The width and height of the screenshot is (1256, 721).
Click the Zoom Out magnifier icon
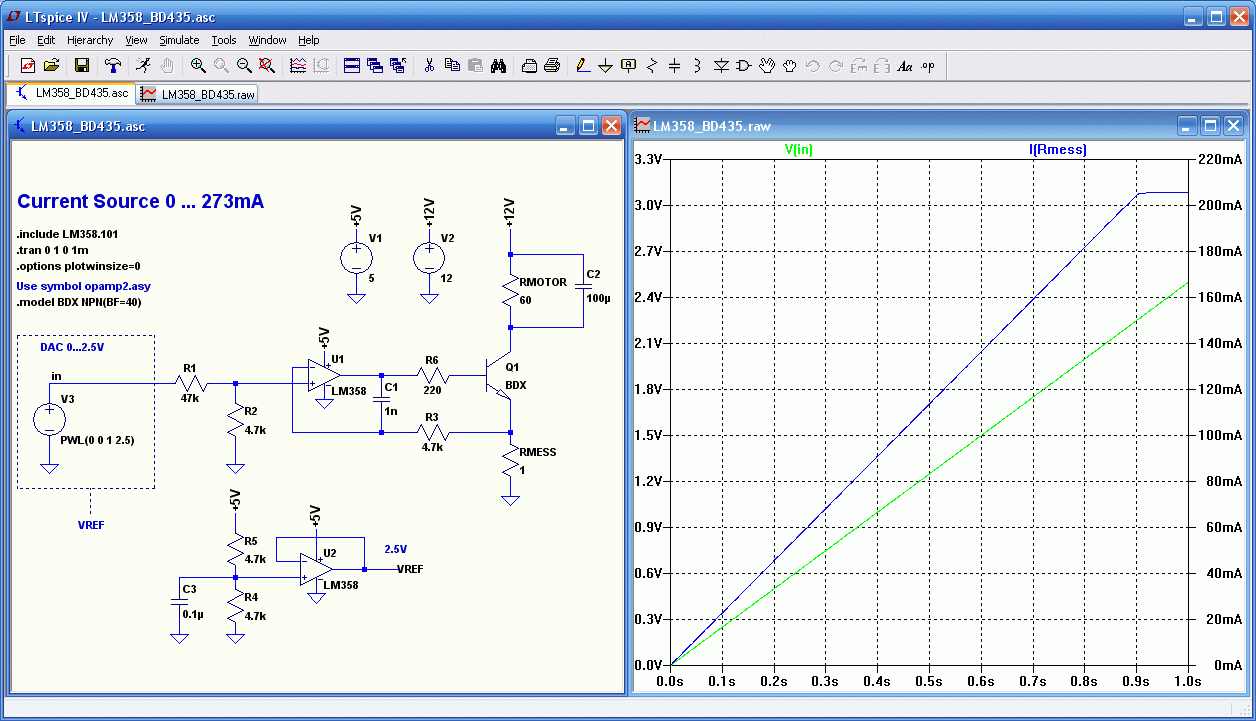click(244, 66)
